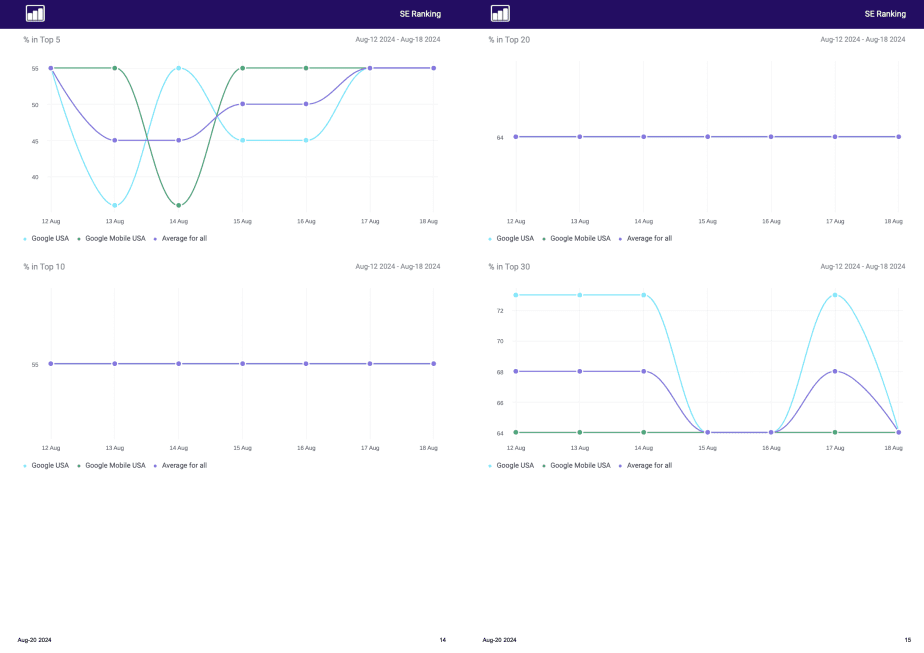Click the 12 Aug data point in the Top 20 chart
This screenshot has height=653, width=924.
(516, 137)
